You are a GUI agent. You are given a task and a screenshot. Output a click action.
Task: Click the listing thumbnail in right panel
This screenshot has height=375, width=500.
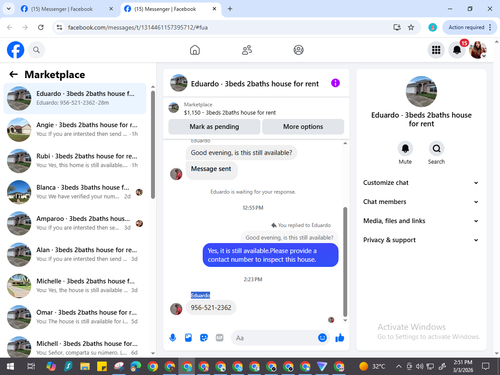(x=421, y=92)
